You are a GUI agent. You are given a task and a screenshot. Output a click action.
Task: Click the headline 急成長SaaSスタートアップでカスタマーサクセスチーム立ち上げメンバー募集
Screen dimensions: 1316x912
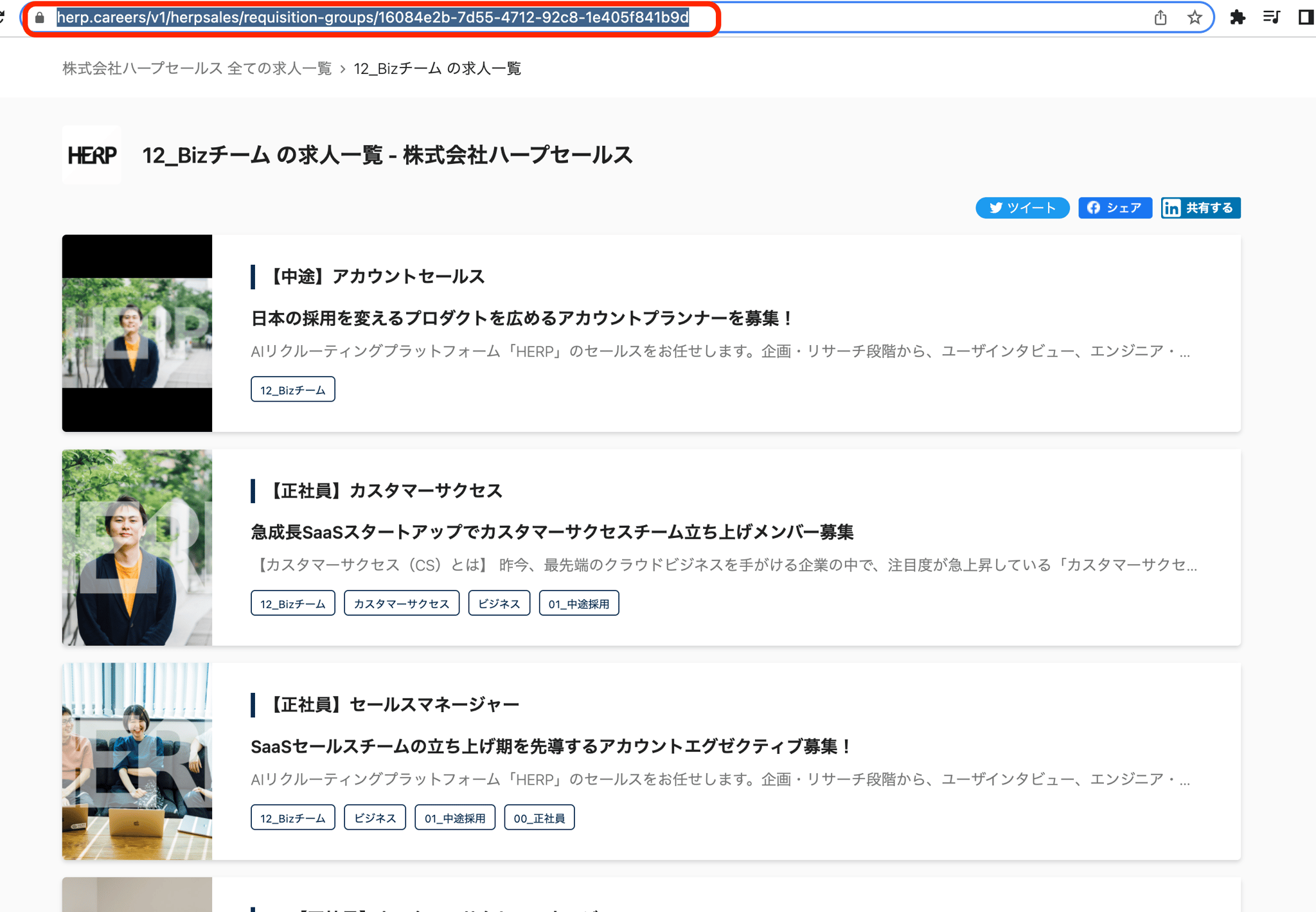pyautogui.click(x=552, y=532)
